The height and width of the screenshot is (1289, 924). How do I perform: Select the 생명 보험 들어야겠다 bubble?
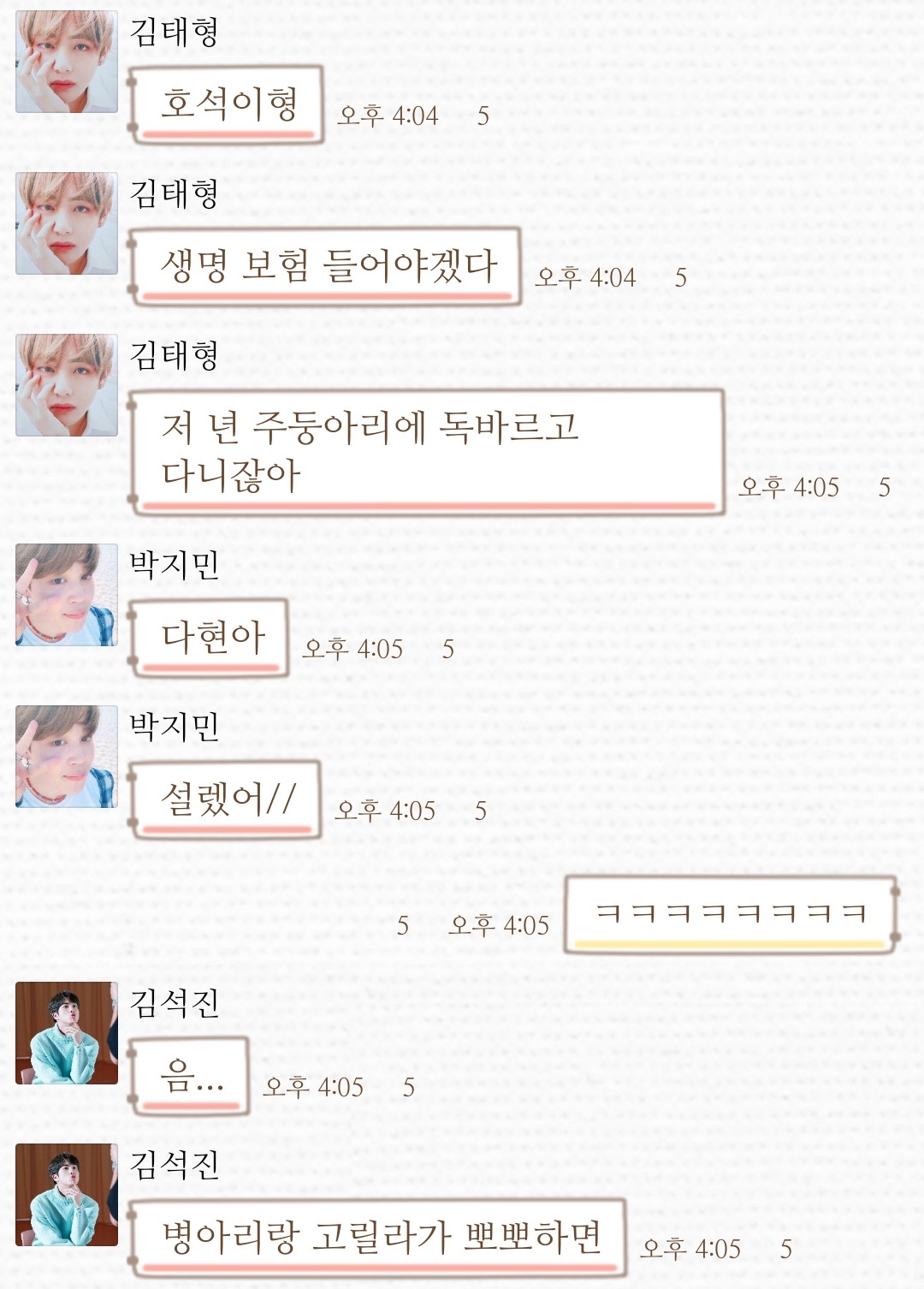325,266
